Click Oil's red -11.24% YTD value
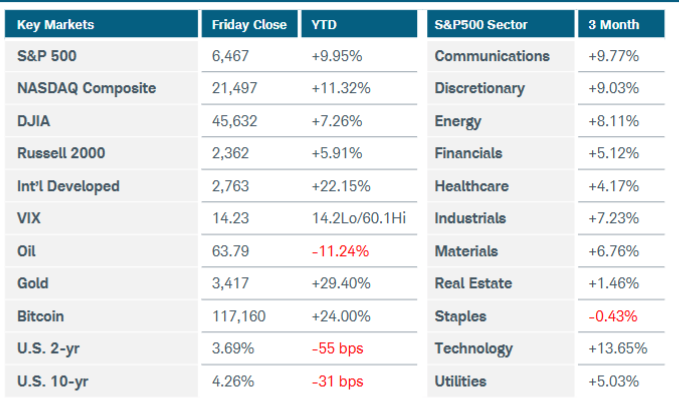 [x=340, y=251]
